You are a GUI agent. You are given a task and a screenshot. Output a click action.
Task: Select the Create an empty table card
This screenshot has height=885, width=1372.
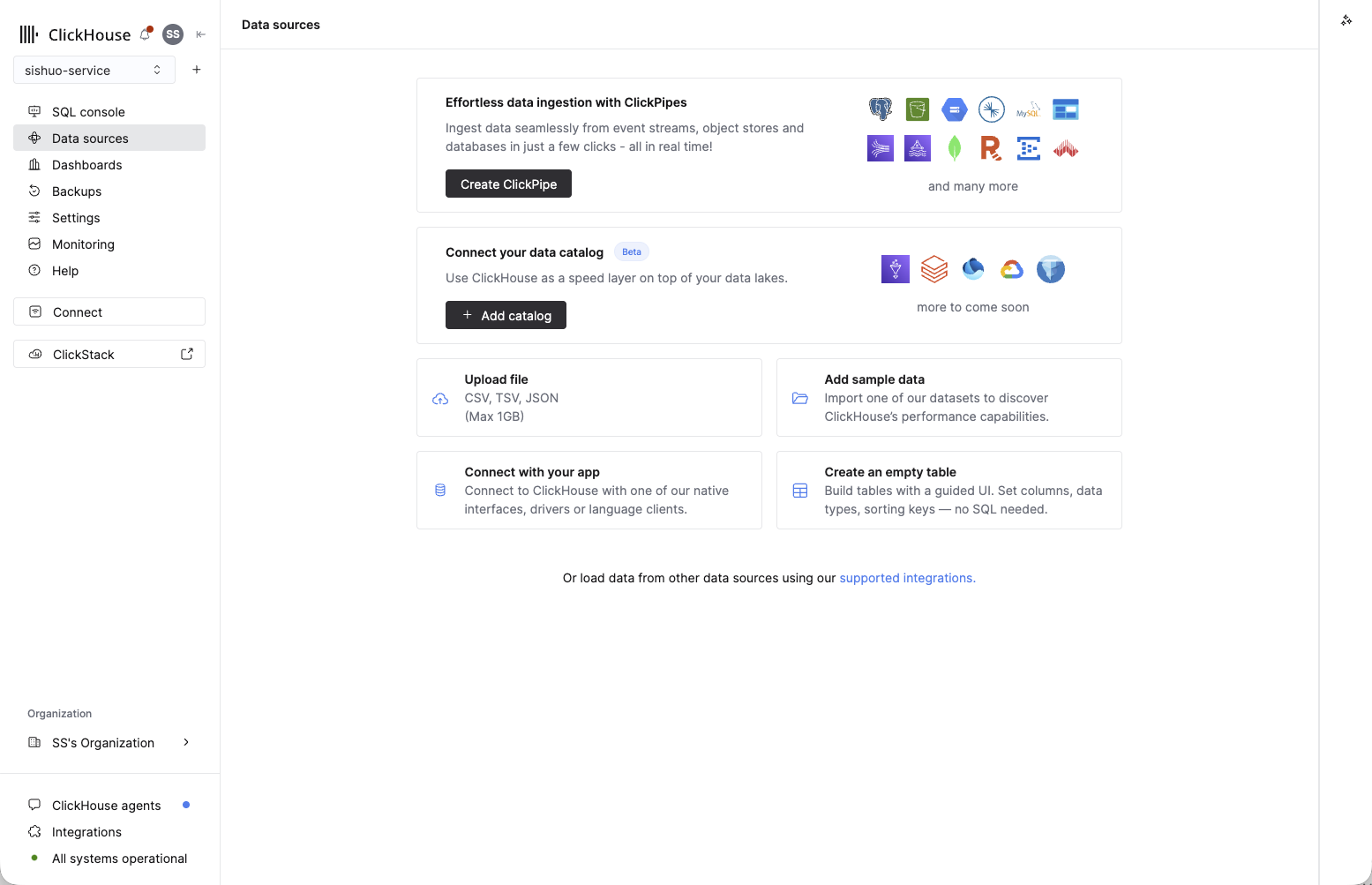coord(949,490)
